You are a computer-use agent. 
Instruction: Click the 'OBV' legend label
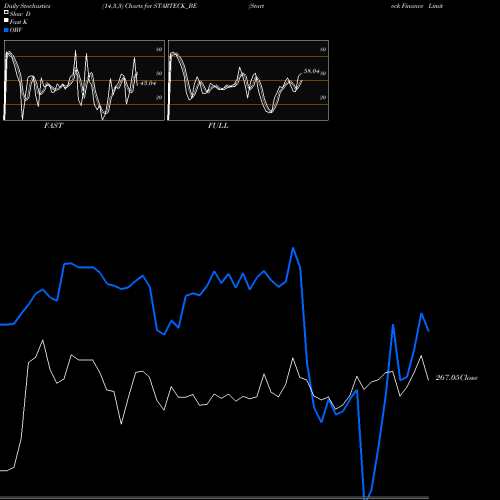[x=16, y=30]
